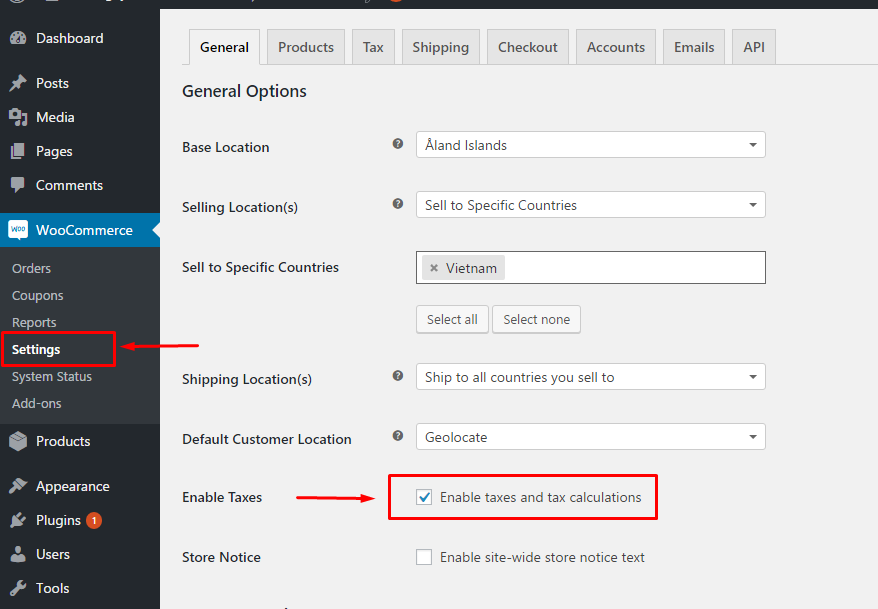Open the Checkout settings tab
Viewport: 878px width, 609px height.
[x=527, y=47]
